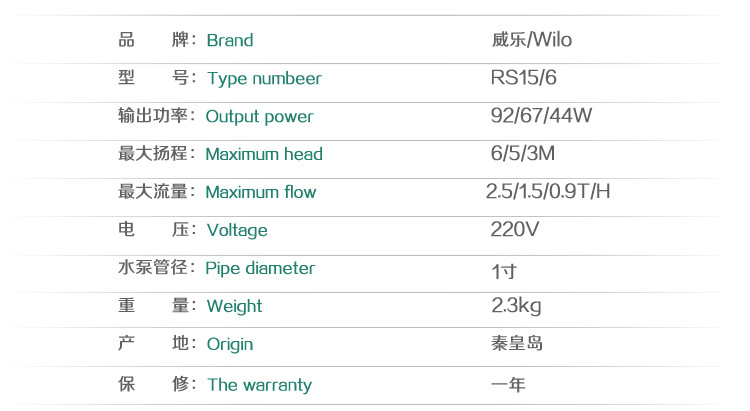Click the Maximum head label
This screenshot has height=411, width=750.
pyautogui.click(x=264, y=154)
